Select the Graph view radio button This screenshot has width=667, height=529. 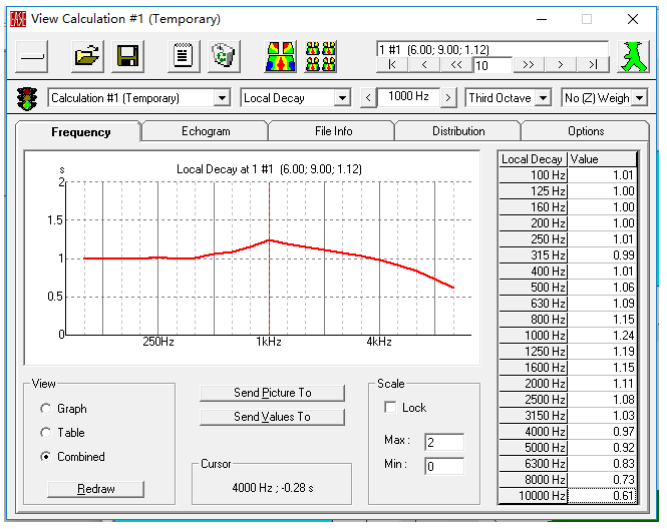46,409
